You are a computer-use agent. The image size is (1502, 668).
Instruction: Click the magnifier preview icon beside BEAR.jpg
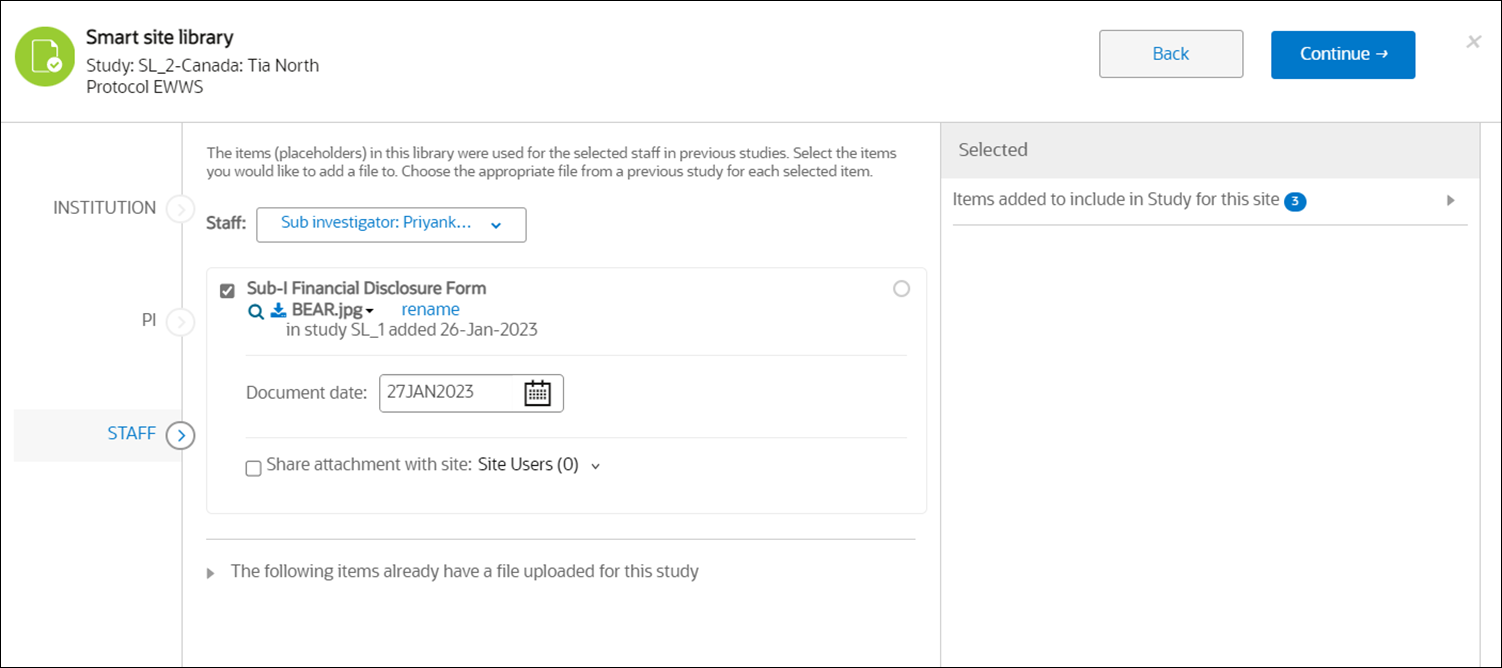click(257, 311)
